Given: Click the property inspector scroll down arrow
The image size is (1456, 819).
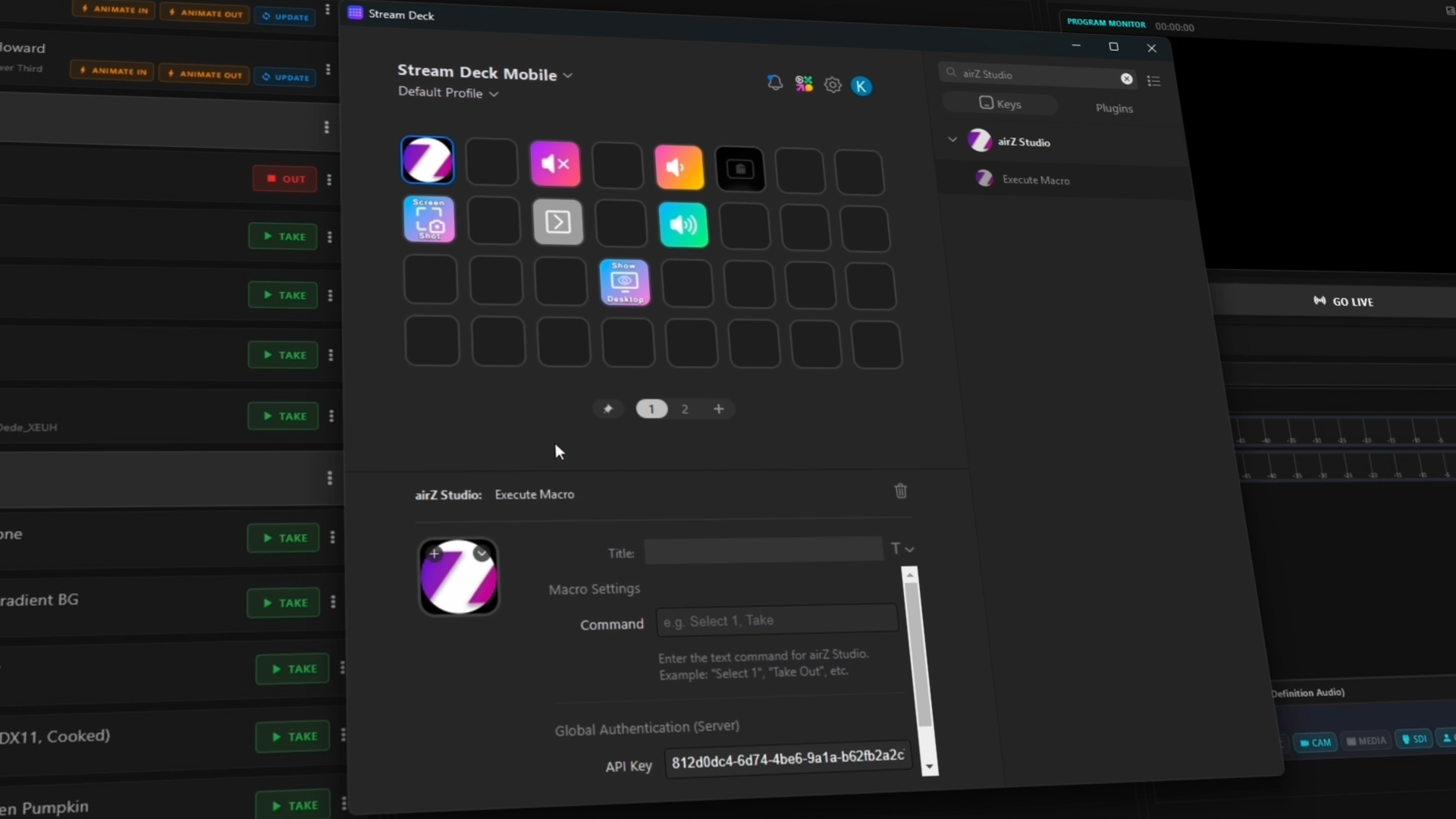Looking at the screenshot, I should coord(929,767).
